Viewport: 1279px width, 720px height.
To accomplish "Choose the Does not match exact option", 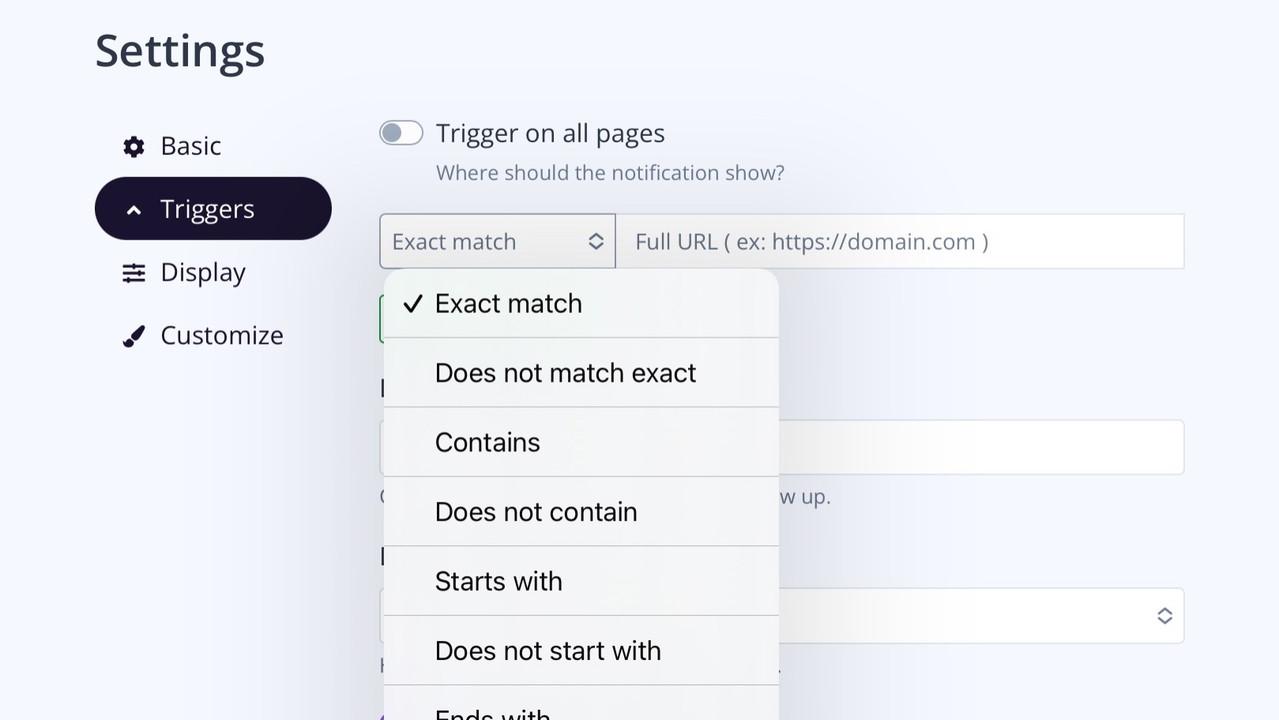I will click(x=565, y=373).
